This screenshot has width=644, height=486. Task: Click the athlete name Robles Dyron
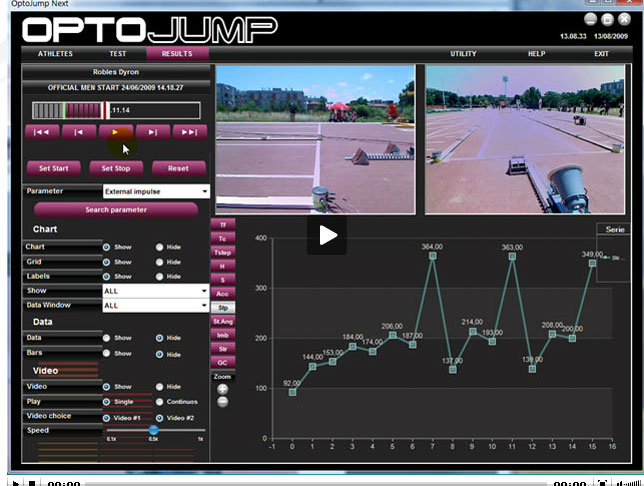[x=116, y=72]
